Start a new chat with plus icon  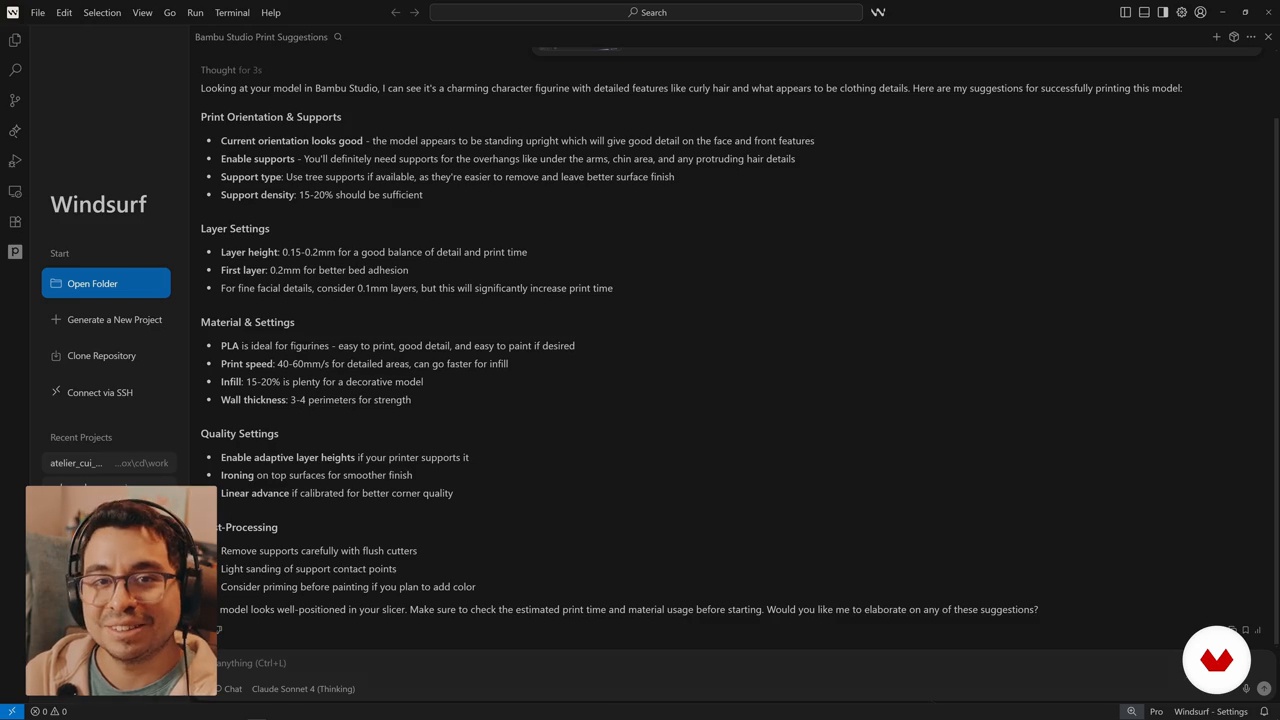coord(1216,37)
